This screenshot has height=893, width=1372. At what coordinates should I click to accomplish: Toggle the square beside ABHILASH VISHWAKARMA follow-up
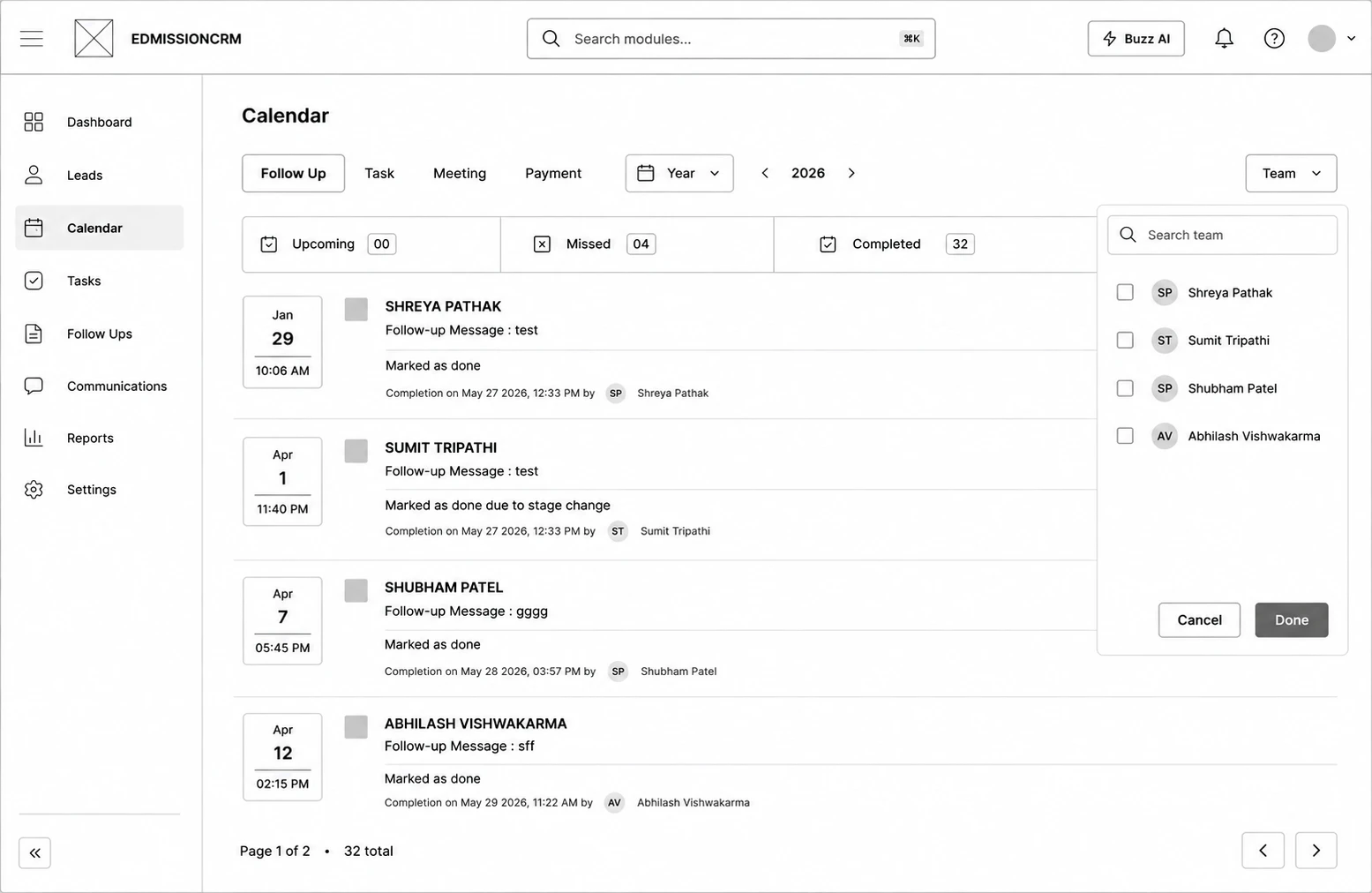point(356,727)
